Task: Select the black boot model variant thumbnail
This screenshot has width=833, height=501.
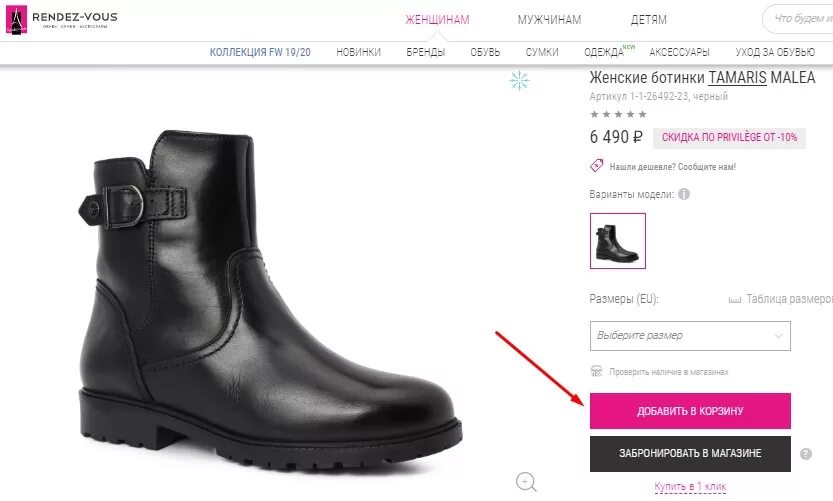Action: 618,241
